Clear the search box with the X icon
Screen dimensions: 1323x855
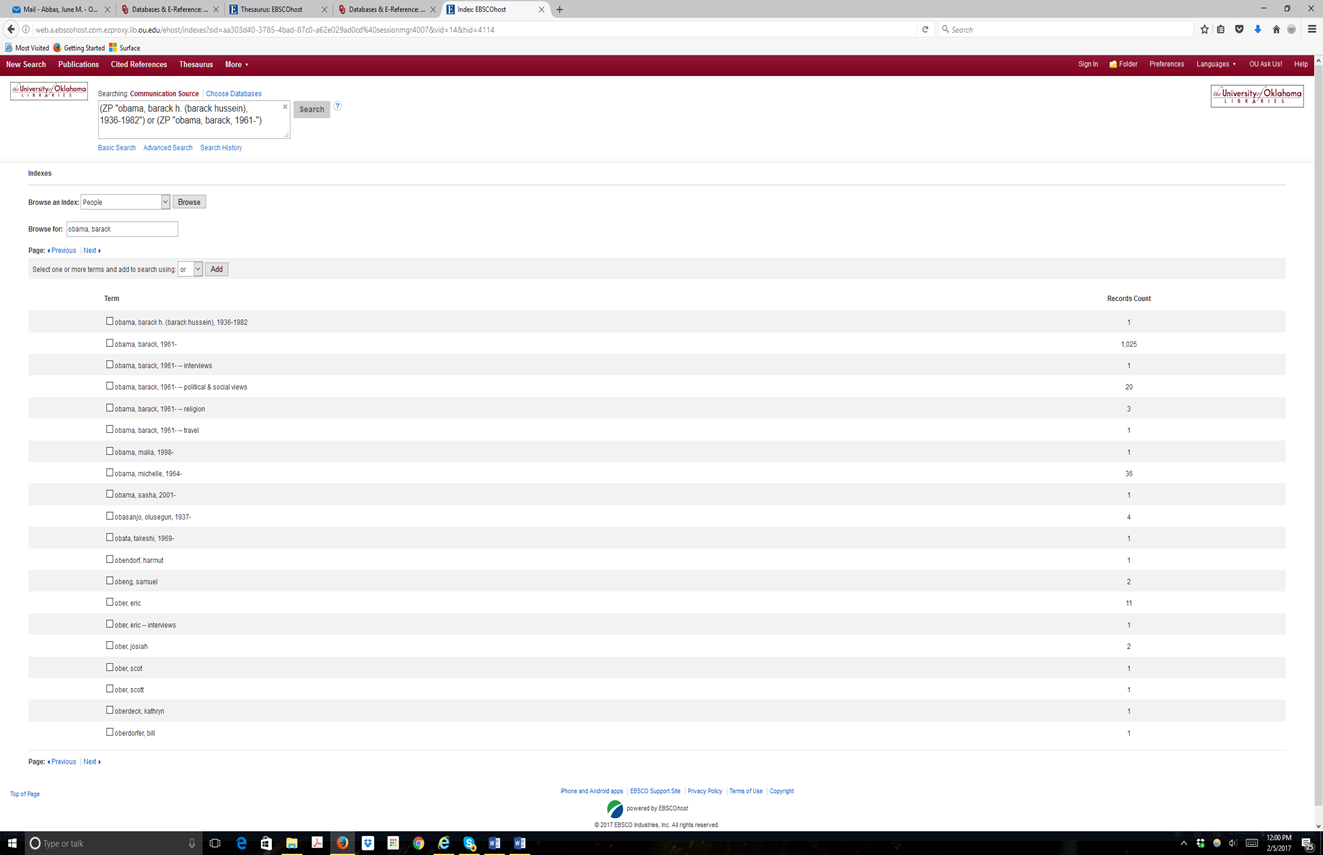click(285, 107)
